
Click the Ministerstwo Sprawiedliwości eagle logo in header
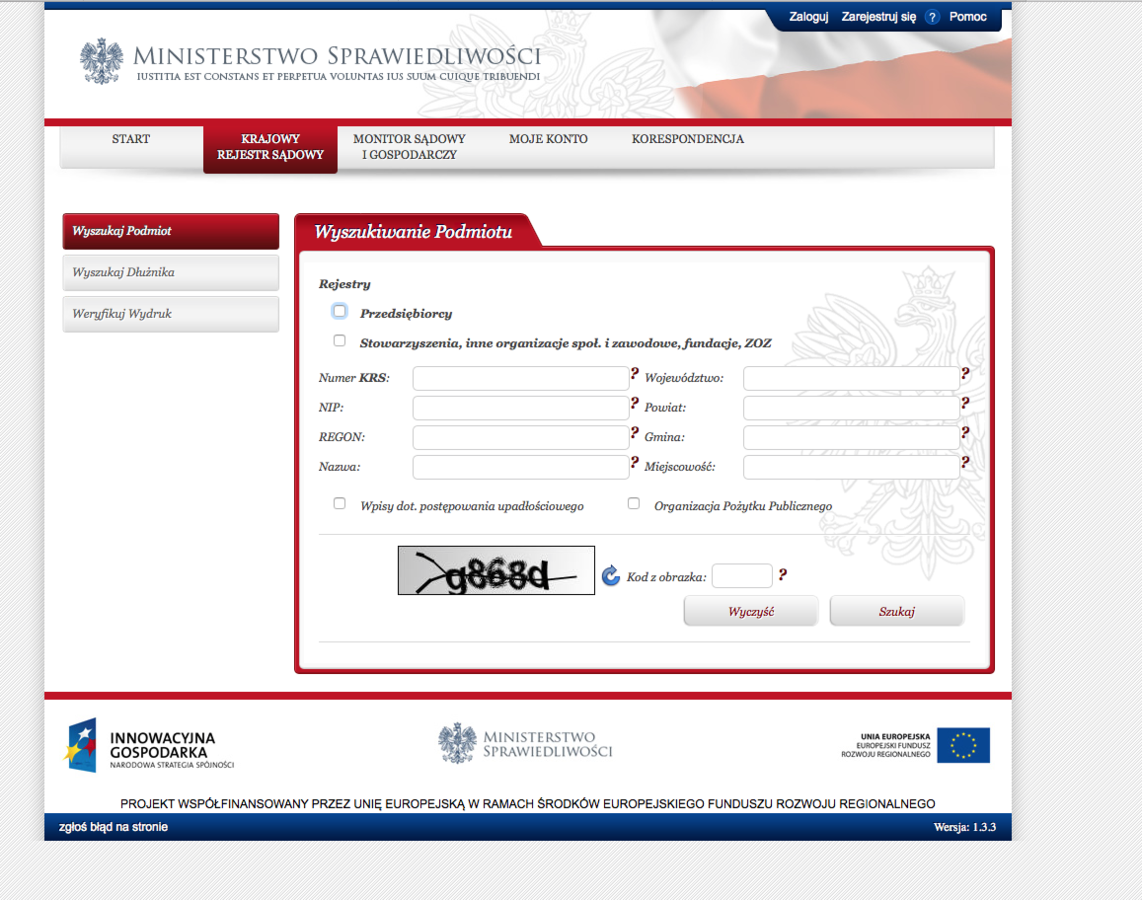[x=101, y=61]
